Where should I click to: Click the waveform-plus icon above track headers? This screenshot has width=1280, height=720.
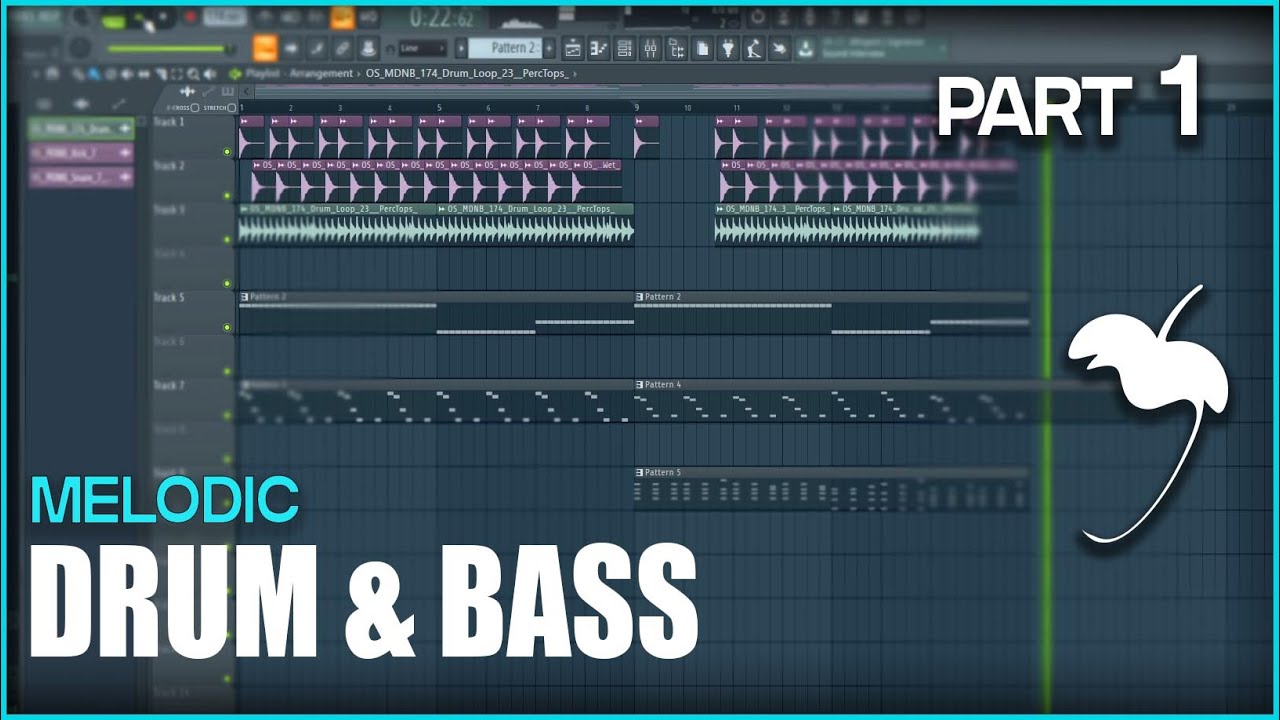187,92
